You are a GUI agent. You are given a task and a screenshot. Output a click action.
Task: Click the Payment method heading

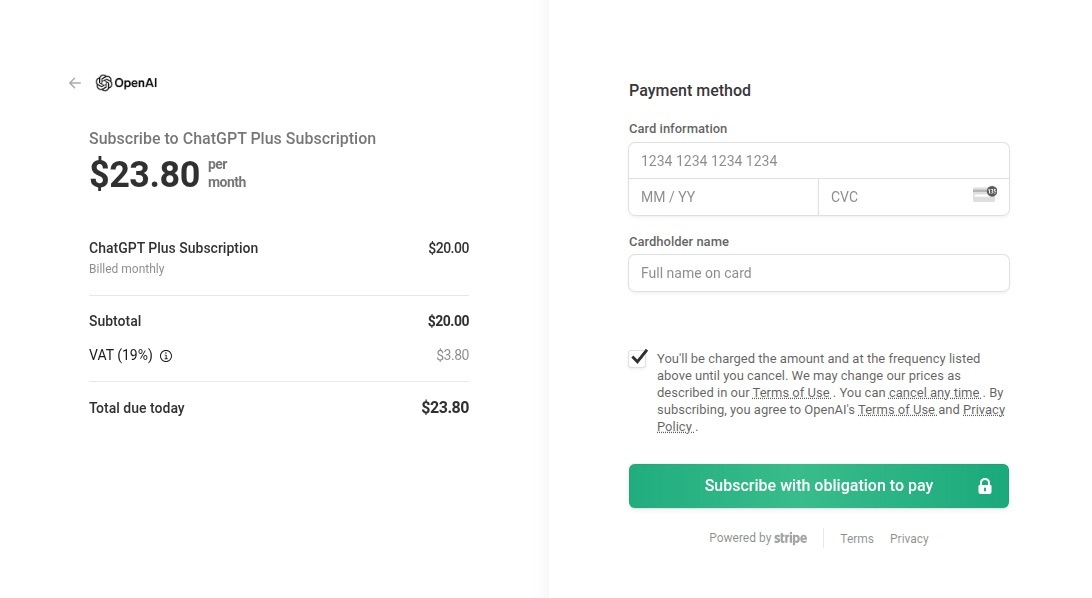click(689, 90)
